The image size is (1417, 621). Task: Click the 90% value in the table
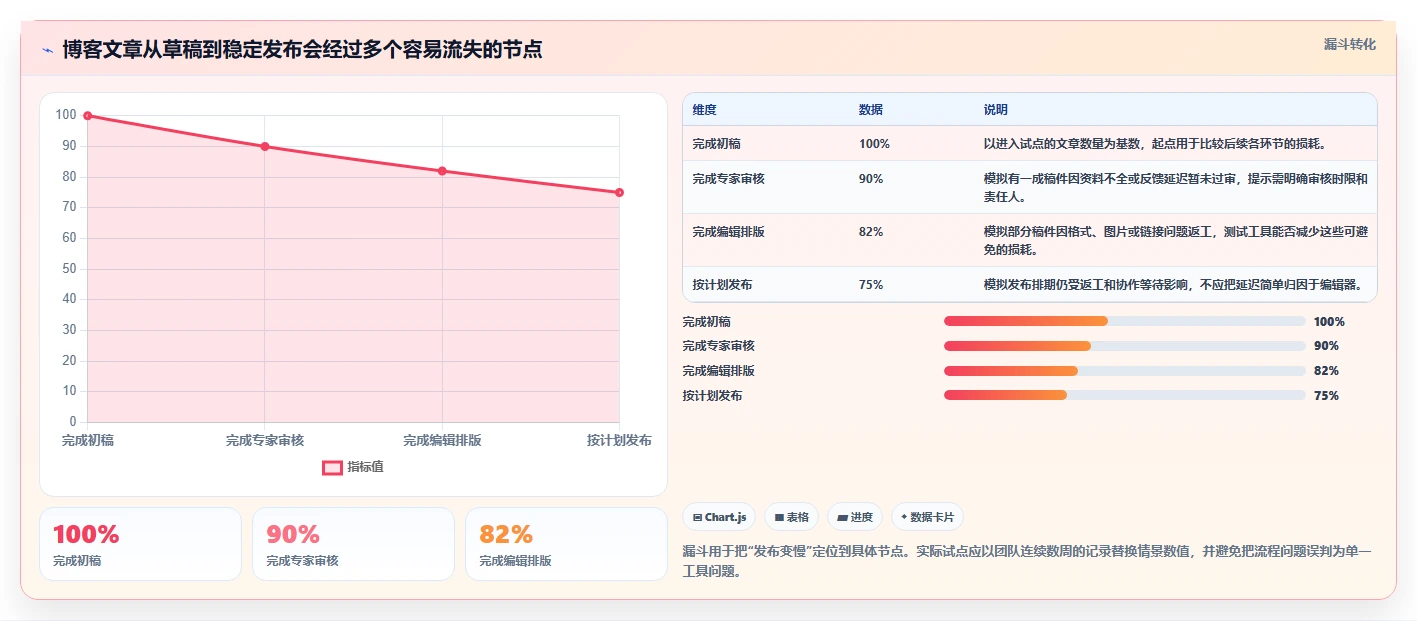[871, 179]
